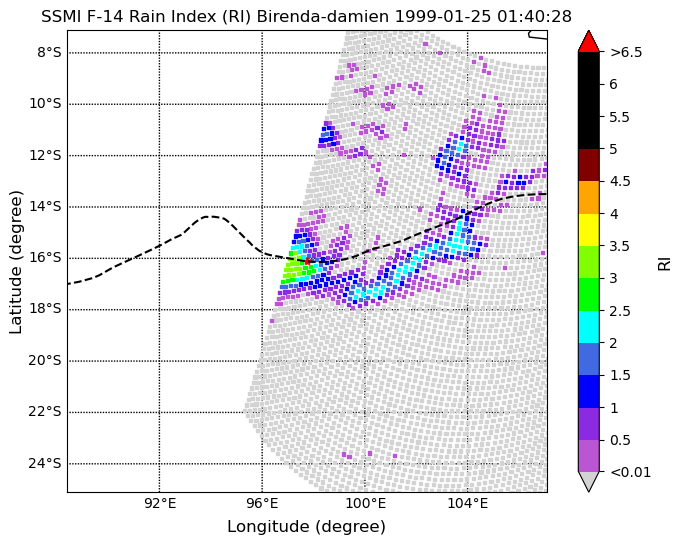Click the dashed track line peak near 94°E
The height and width of the screenshot is (545, 682).
tap(212, 216)
